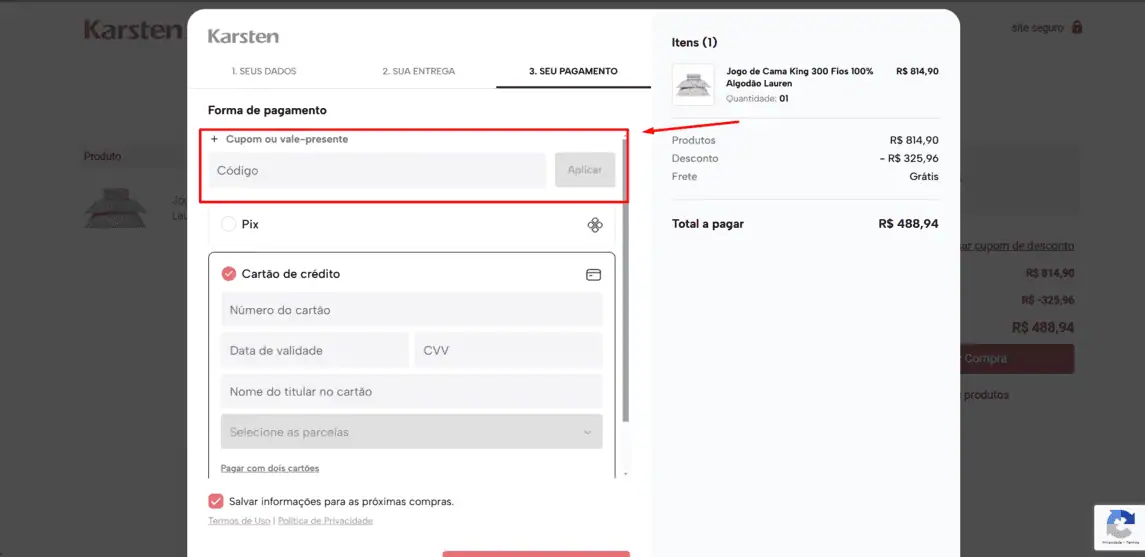Click the Grátis shipping value
This screenshot has width=1145, height=557.
coord(924,177)
